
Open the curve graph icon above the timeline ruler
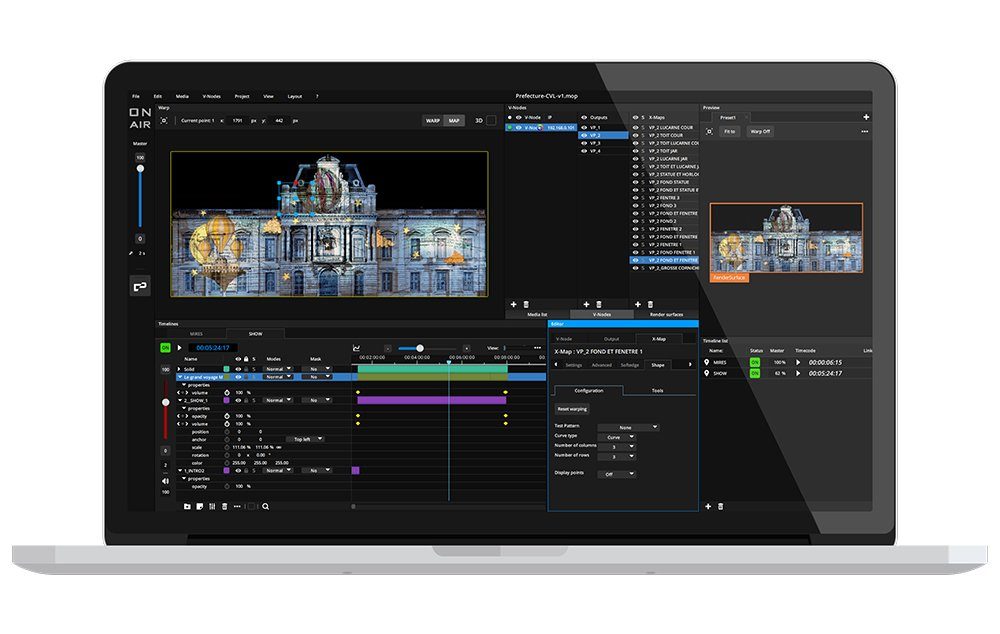click(x=357, y=348)
